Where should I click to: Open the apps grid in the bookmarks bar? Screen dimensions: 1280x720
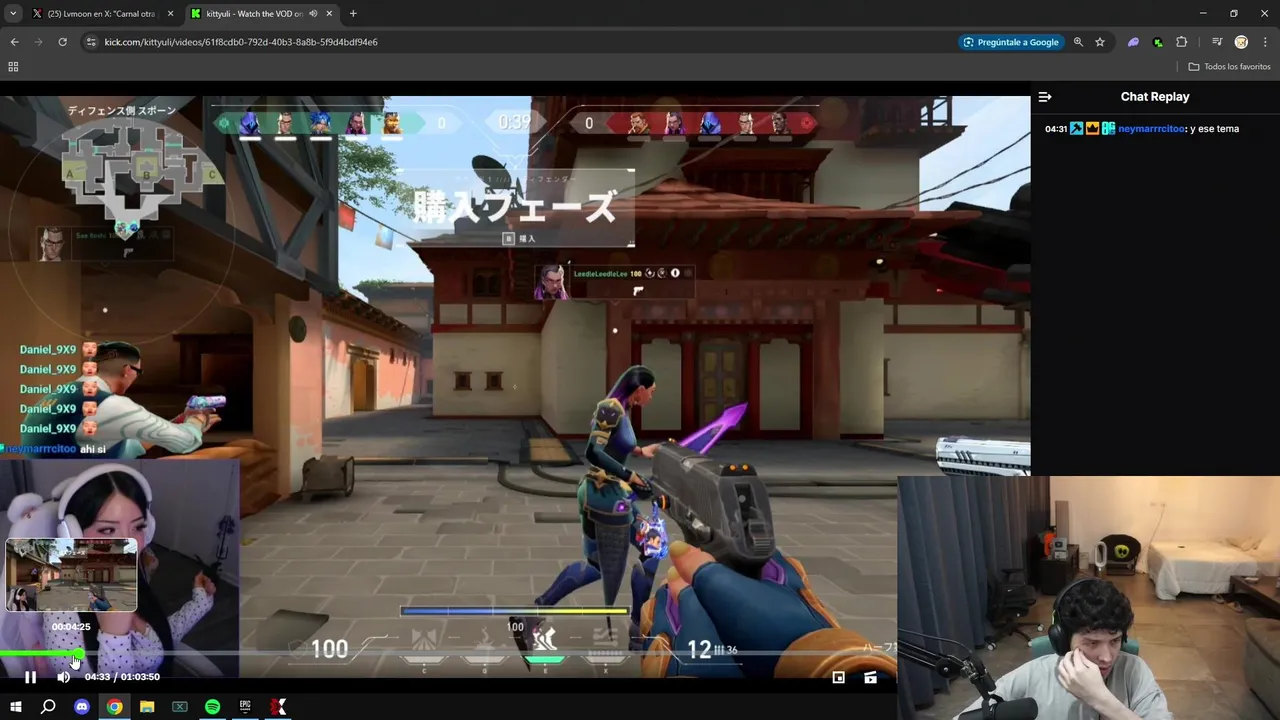[13, 67]
